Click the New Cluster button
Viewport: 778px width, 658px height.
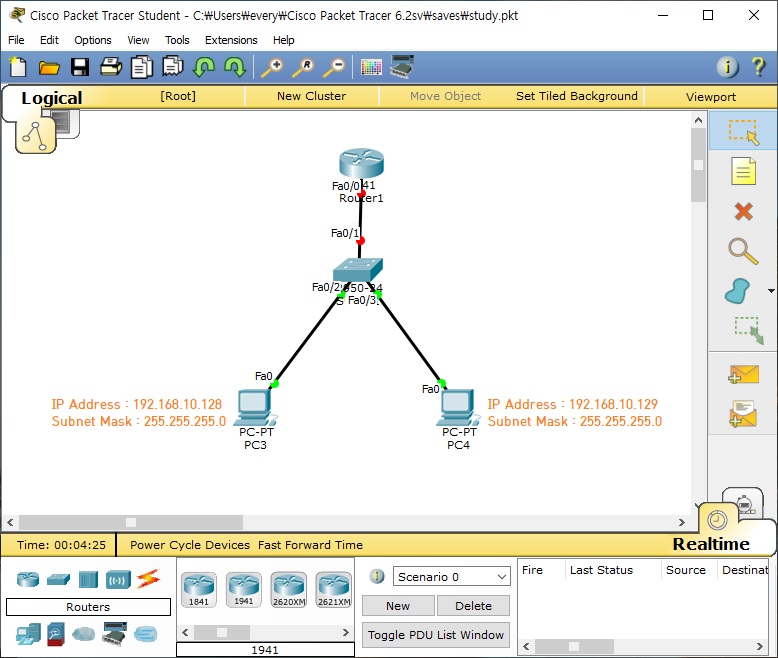(312, 96)
